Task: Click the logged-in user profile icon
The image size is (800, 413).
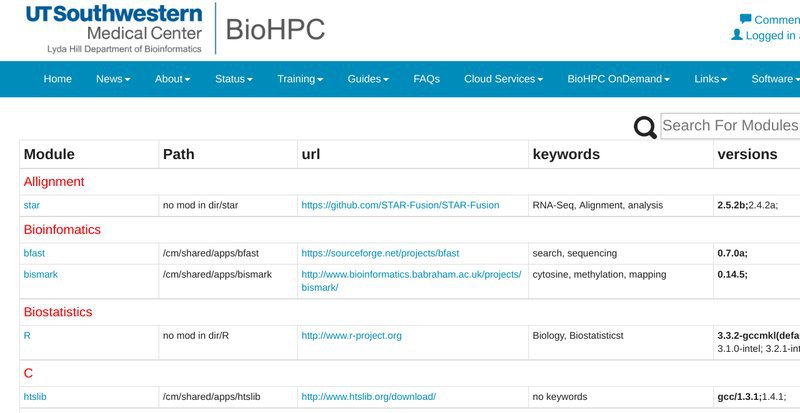Action: click(x=737, y=35)
